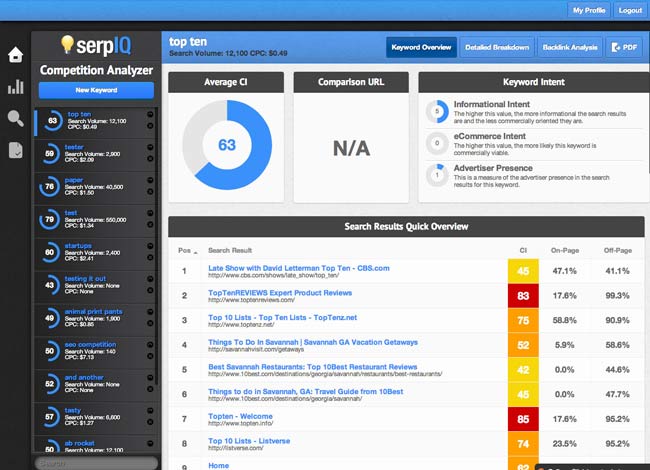Click upper round icon in the tester row
Viewport: 650px width, 470px height.
tap(150, 147)
